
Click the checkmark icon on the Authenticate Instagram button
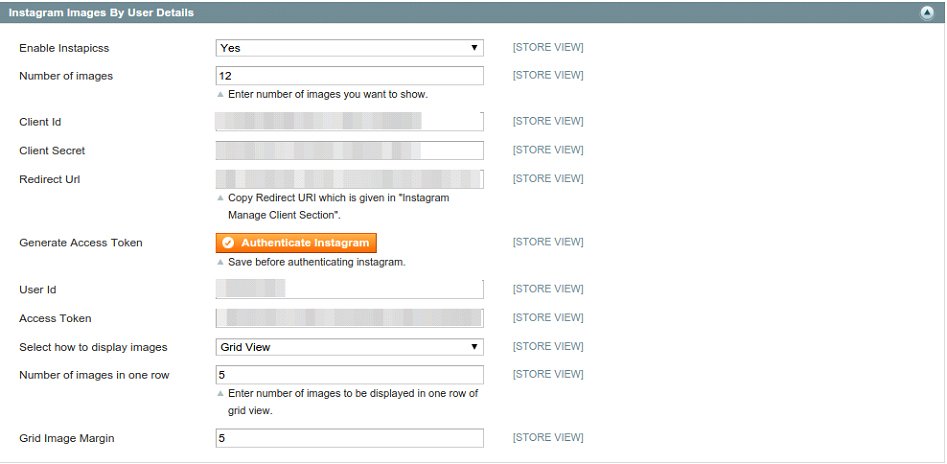click(x=228, y=243)
